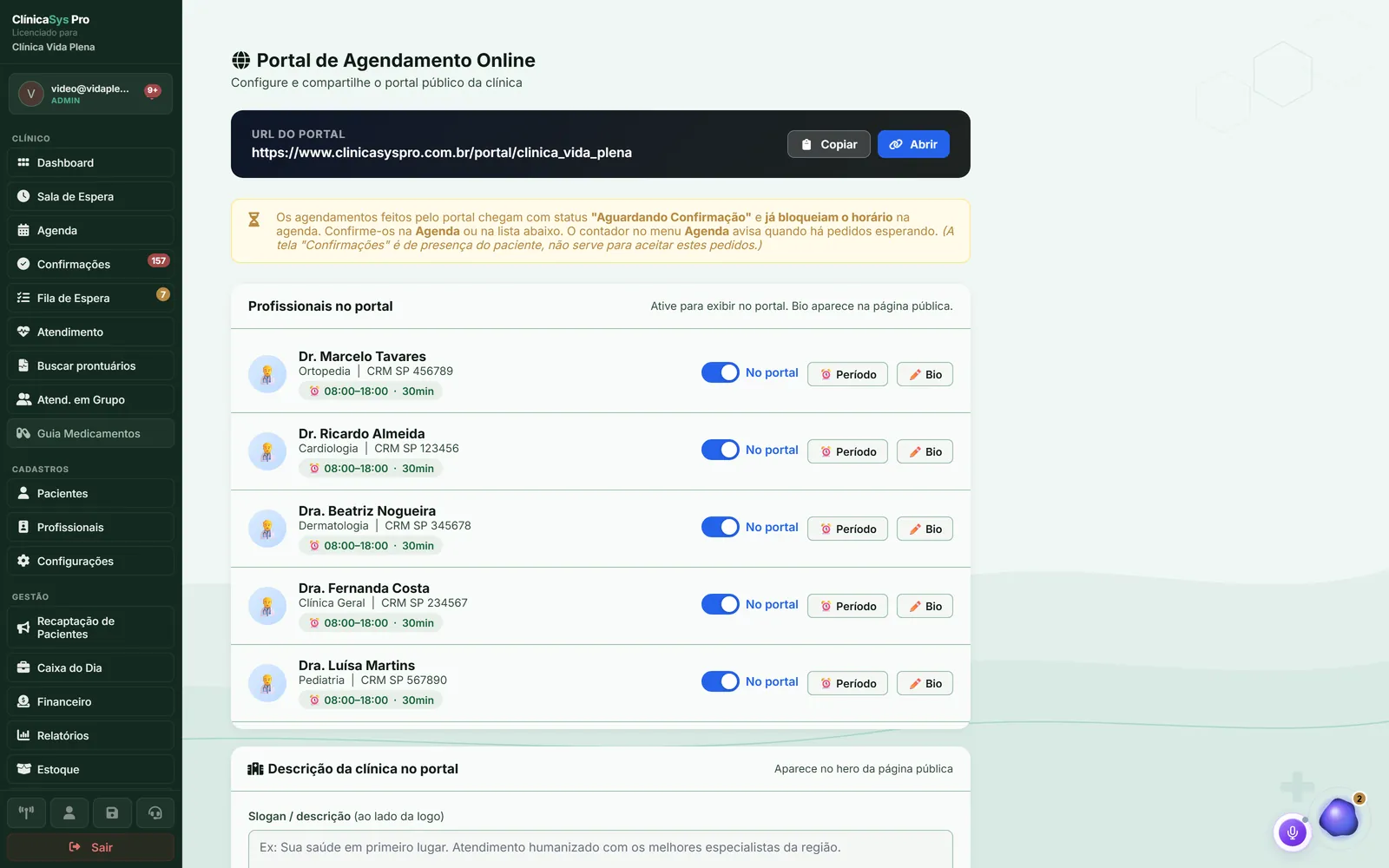
Task: Disable Dra. Beatriz Nogueira in portal
Action: [x=721, y=527]
